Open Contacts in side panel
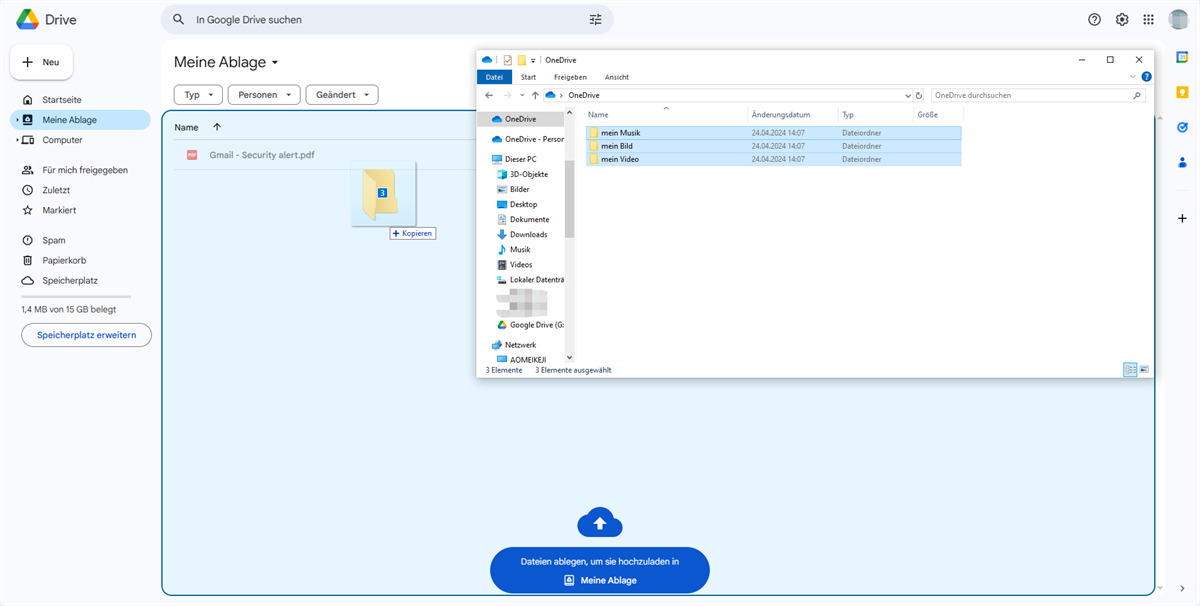This screenshot has height=606, width=1200. tap(1182, 162)
